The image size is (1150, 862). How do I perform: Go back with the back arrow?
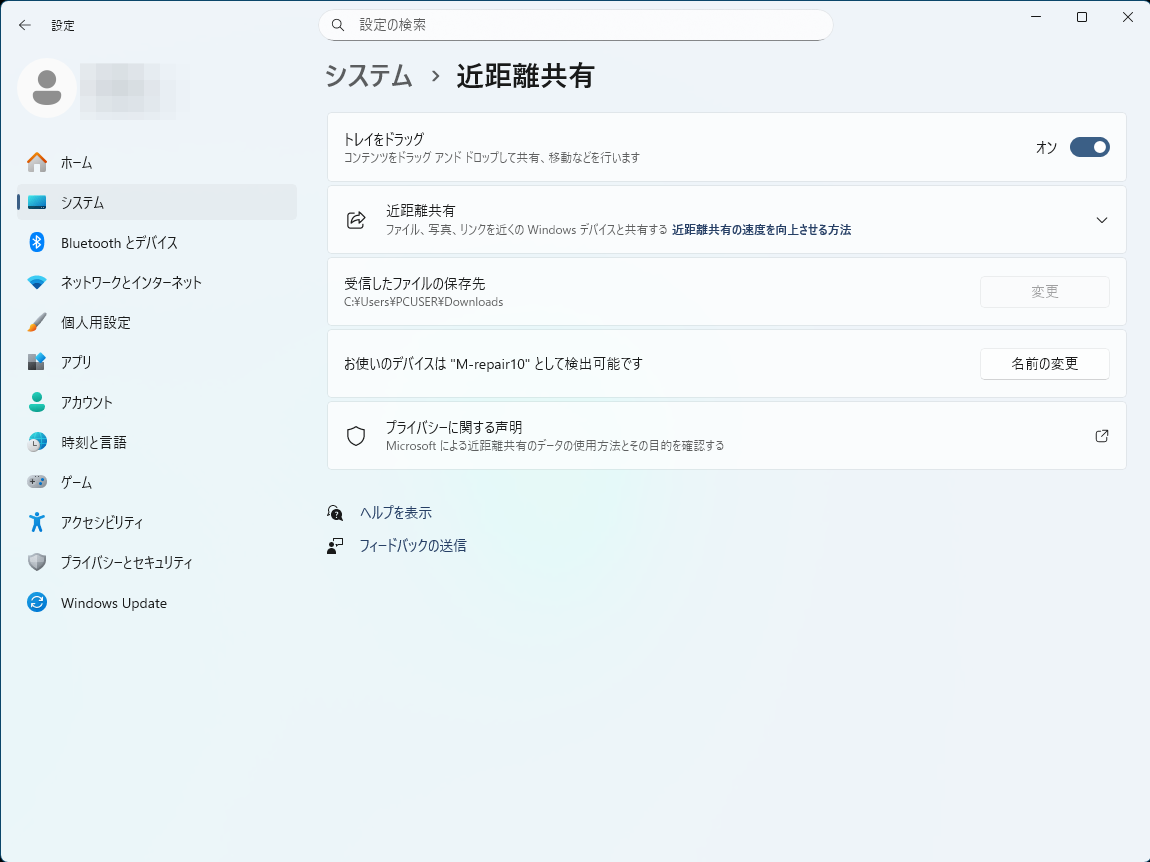click(25, 25)
